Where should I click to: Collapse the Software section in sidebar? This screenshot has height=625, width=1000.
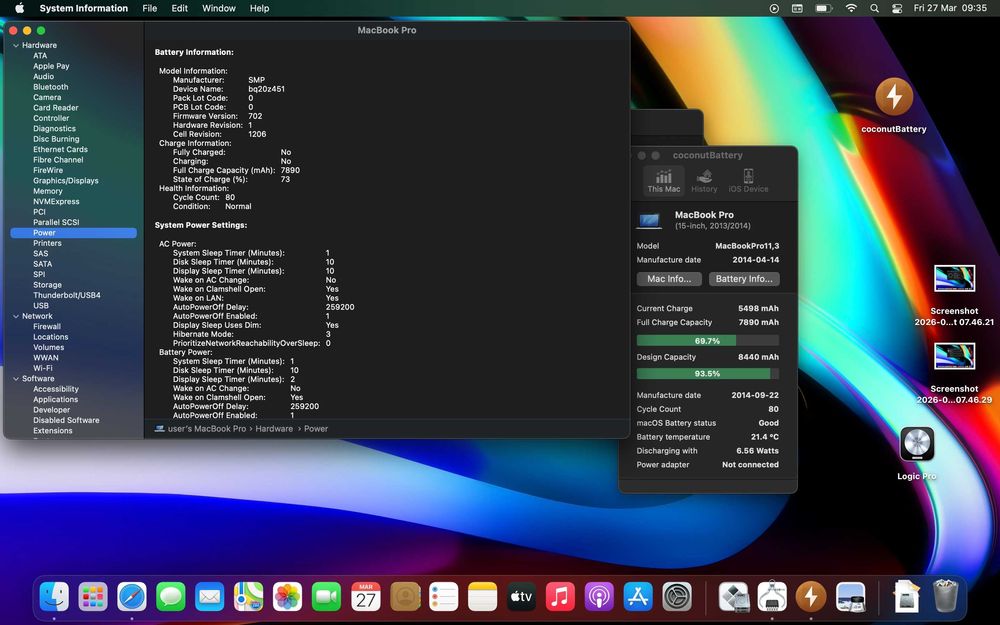(x=16, y=379)
